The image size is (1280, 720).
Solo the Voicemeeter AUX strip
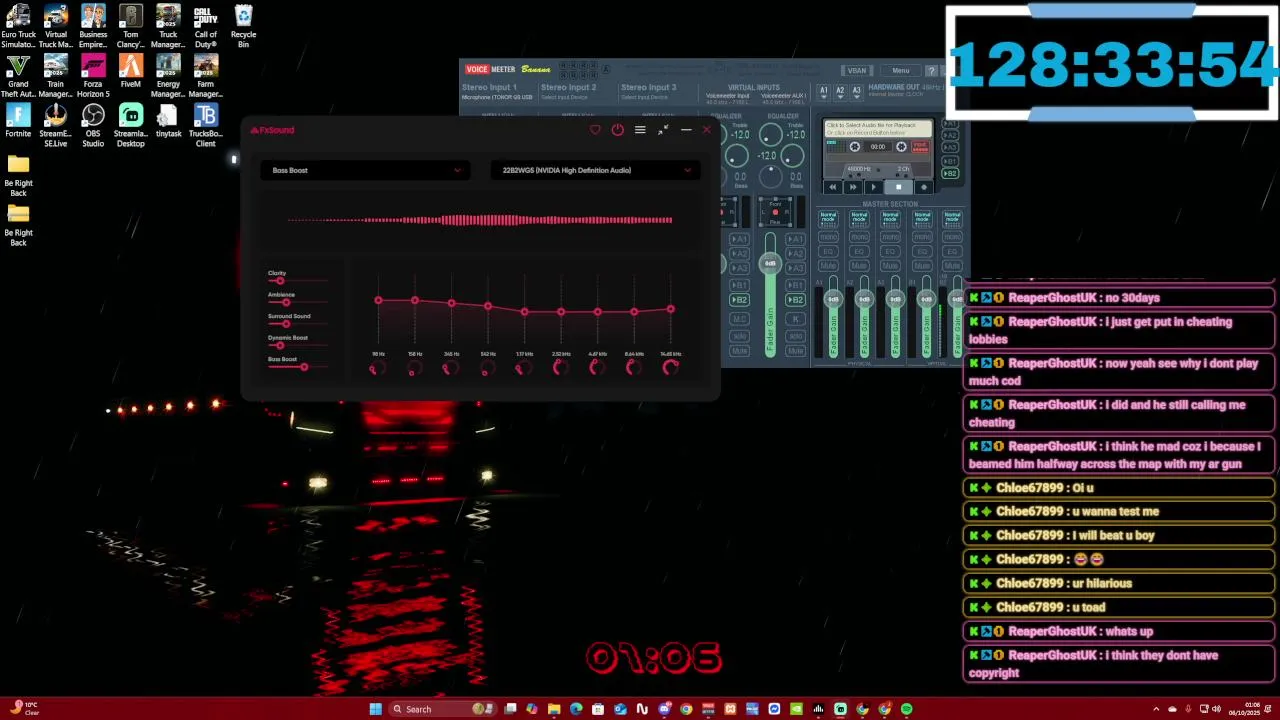(x=795, y=335)
